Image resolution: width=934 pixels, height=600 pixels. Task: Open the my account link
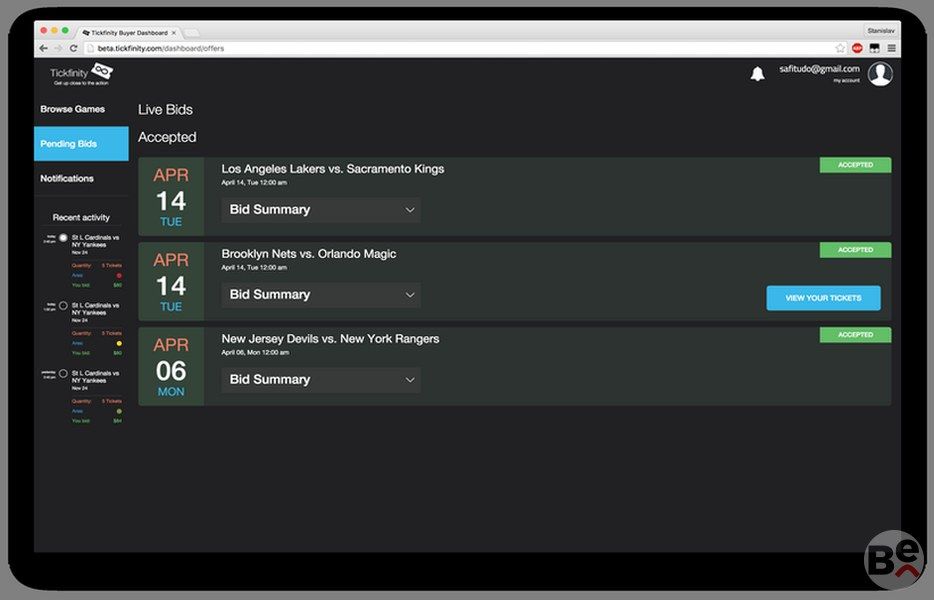click(846, 80)
